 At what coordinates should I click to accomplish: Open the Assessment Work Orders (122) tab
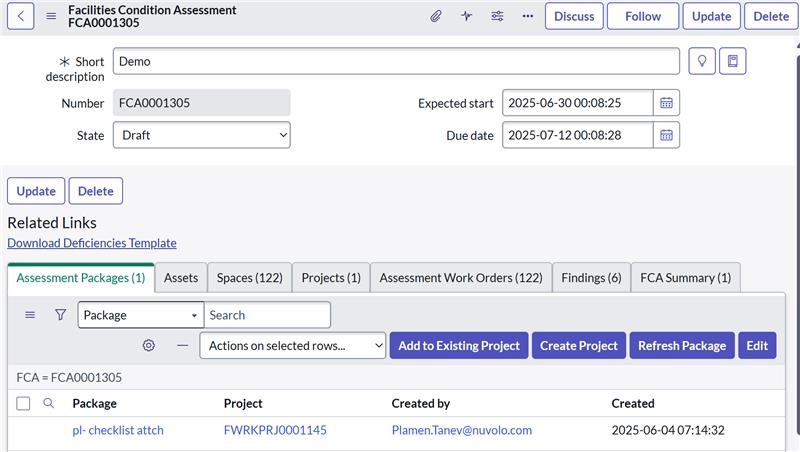(460, 278)
